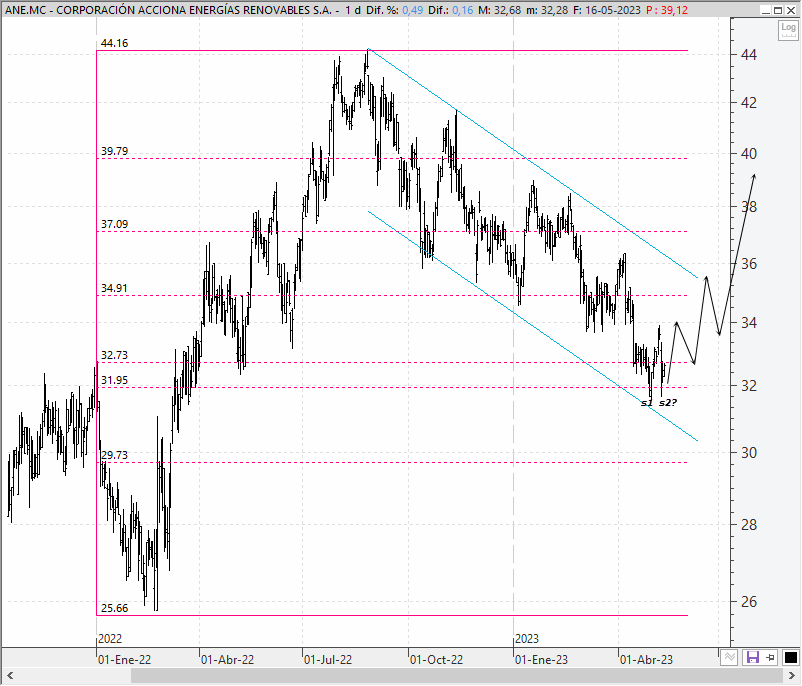Click the '01-Abr-23' date axis label
The height and width of the screenshot is (686, 802).
click(x=646, y=660)
